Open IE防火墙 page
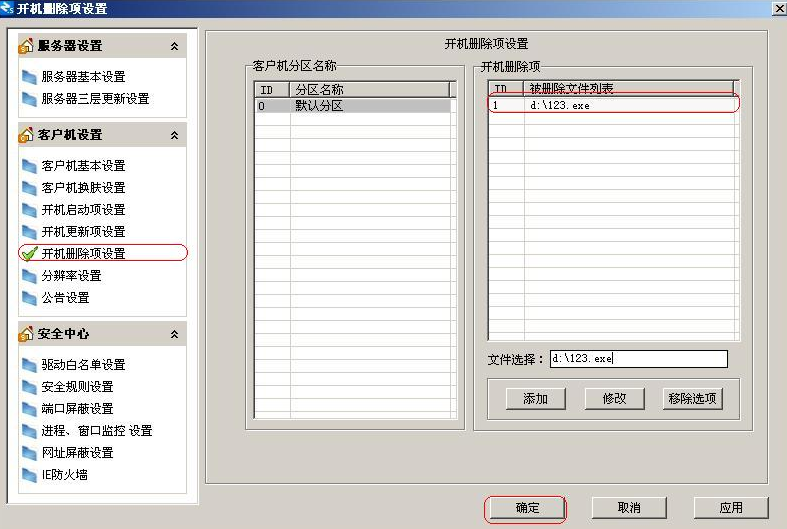The height and width of the screenshot is (529, 787). 64,475
